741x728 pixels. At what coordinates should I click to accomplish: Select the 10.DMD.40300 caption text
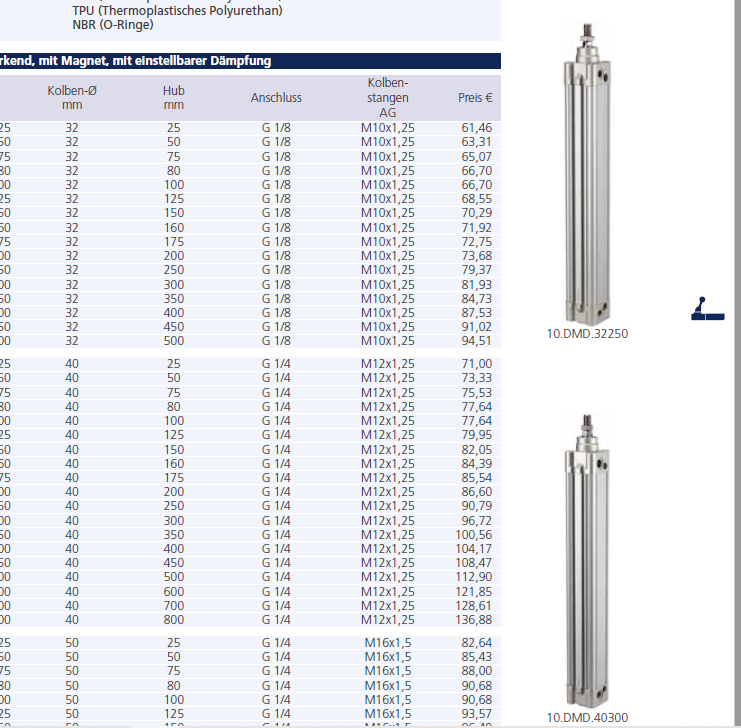pos(587,718)
